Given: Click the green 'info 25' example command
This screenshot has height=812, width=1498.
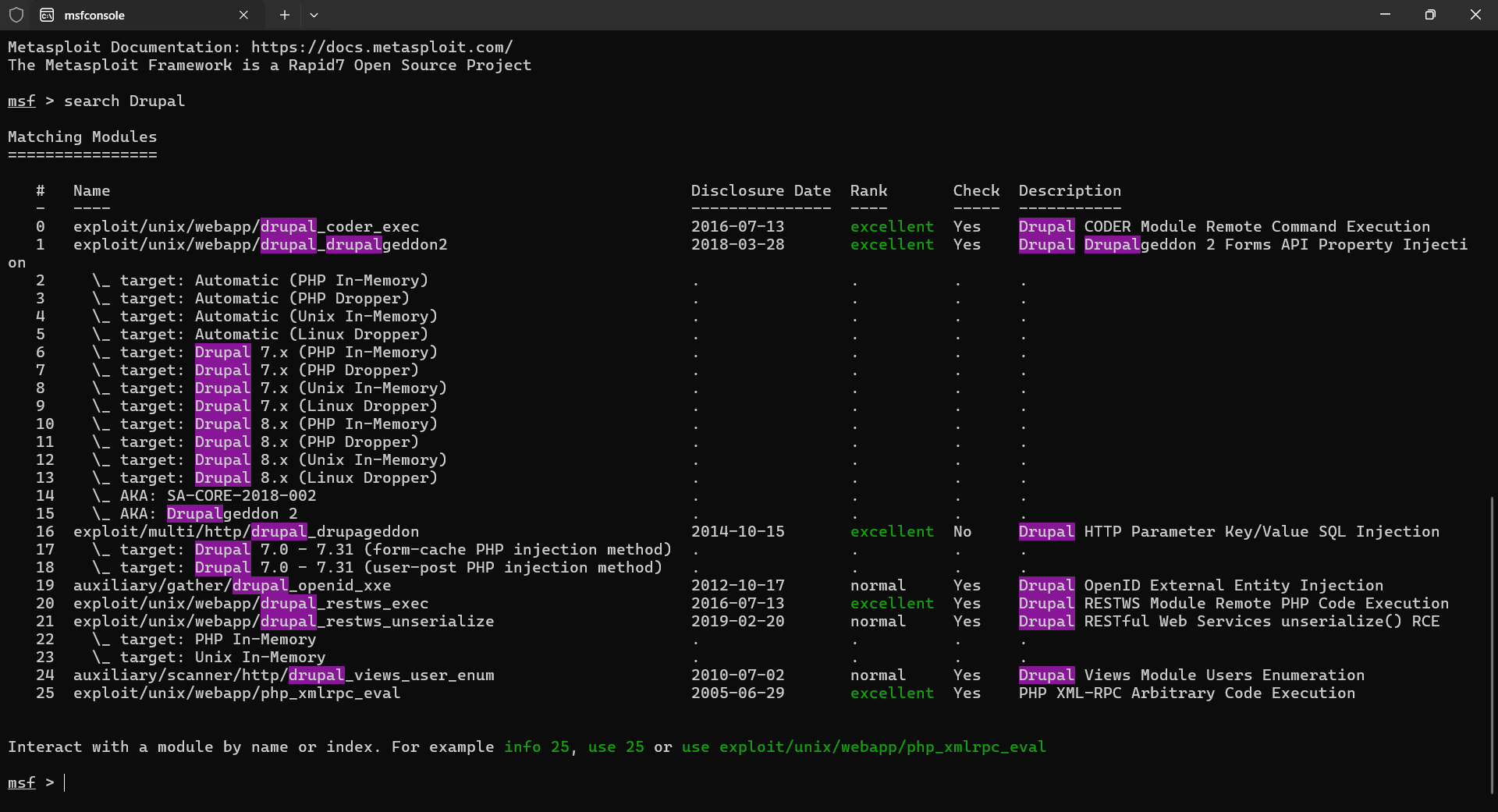Looking at the screenshot, I should [537, 747].
